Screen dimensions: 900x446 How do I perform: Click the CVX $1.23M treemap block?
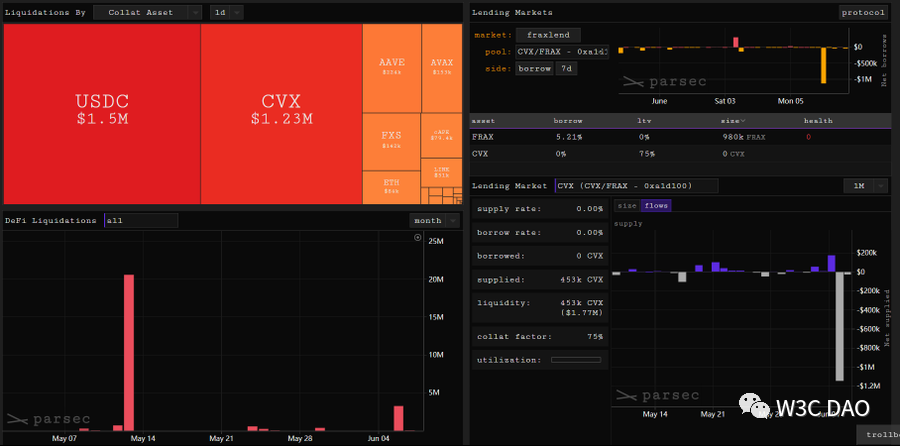[281, 114]
